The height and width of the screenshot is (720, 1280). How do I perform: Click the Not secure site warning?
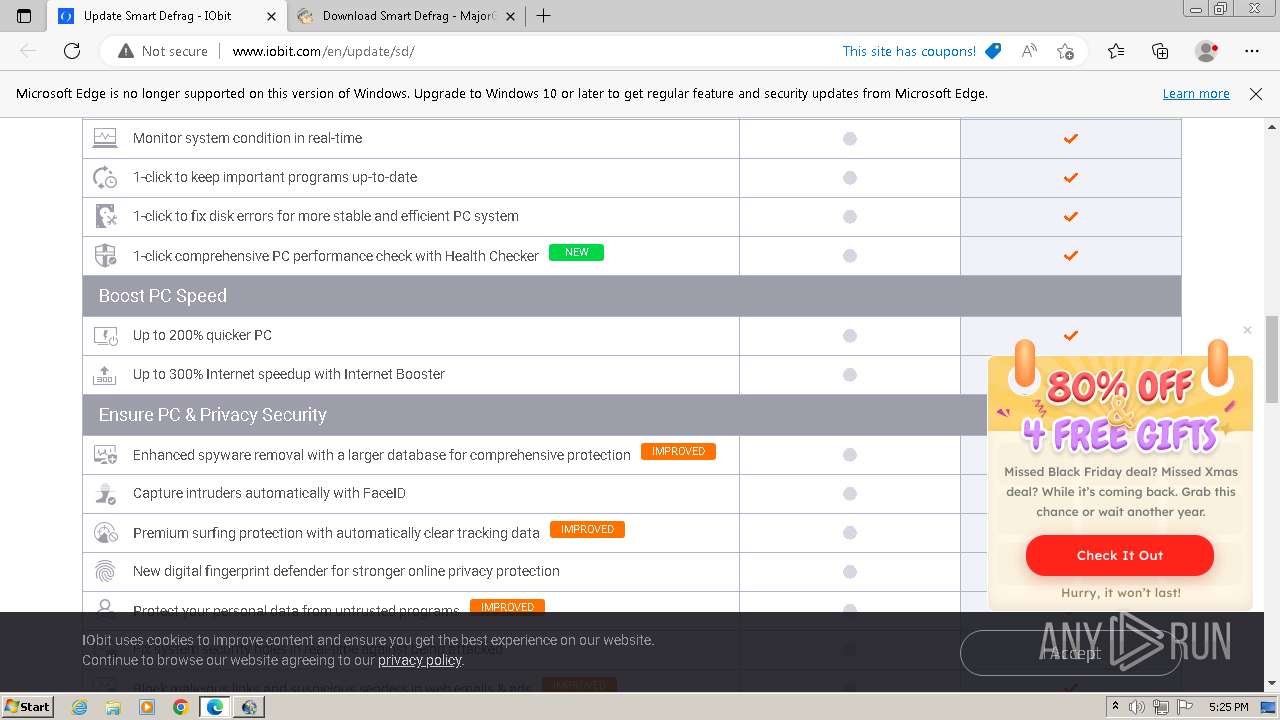tap(162, 51)
